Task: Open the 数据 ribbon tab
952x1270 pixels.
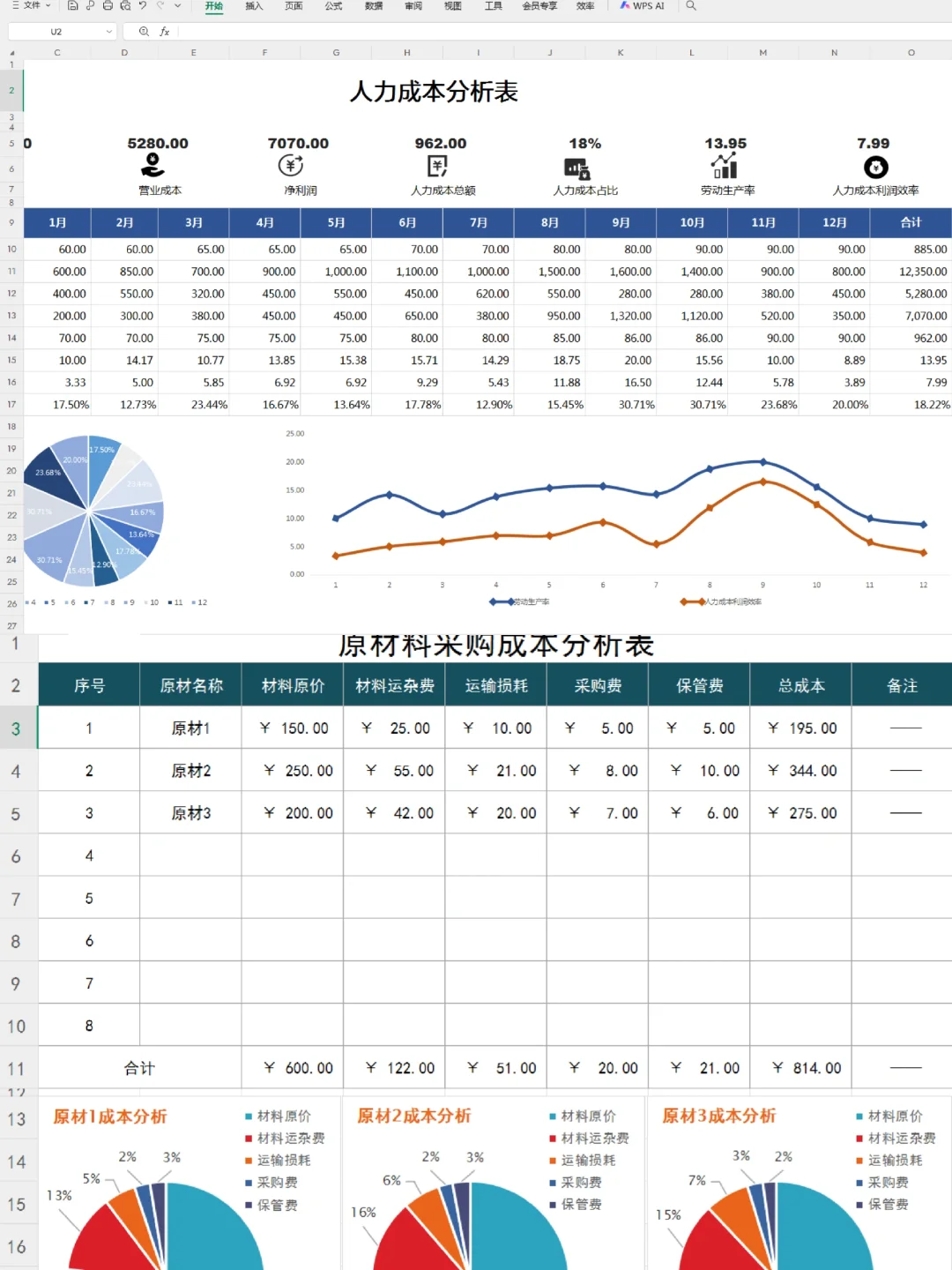Action: click(374, 6)
